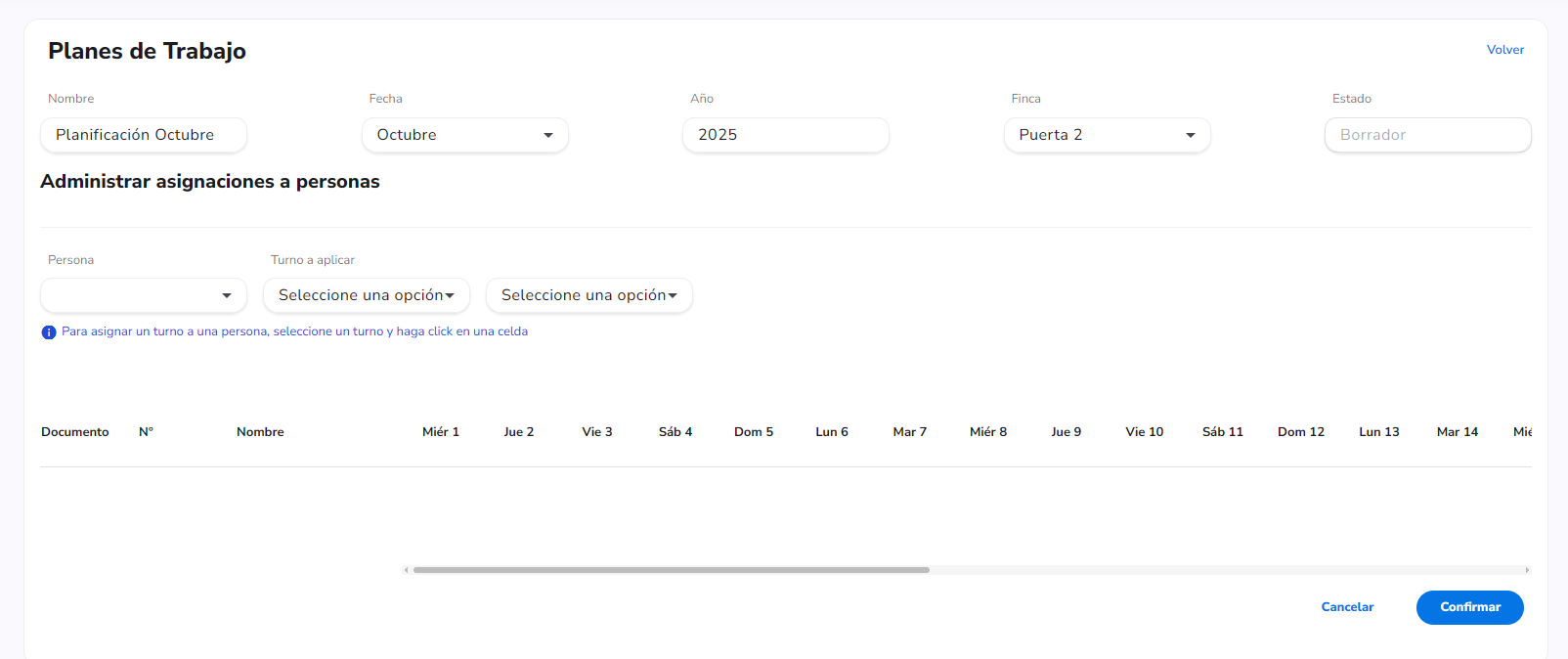Click the Año field showing 2025
The width and height of the screenshot is (1568, 659).
pyautogui.click(x=786, y=135)
